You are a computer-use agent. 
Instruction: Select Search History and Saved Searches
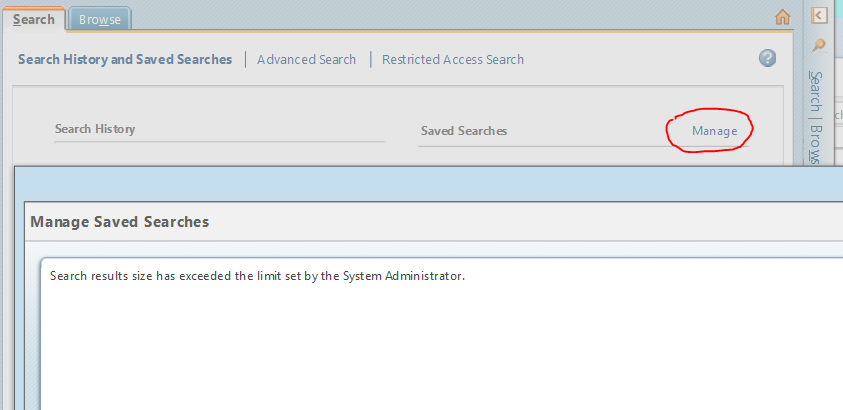tap(125, 60)
